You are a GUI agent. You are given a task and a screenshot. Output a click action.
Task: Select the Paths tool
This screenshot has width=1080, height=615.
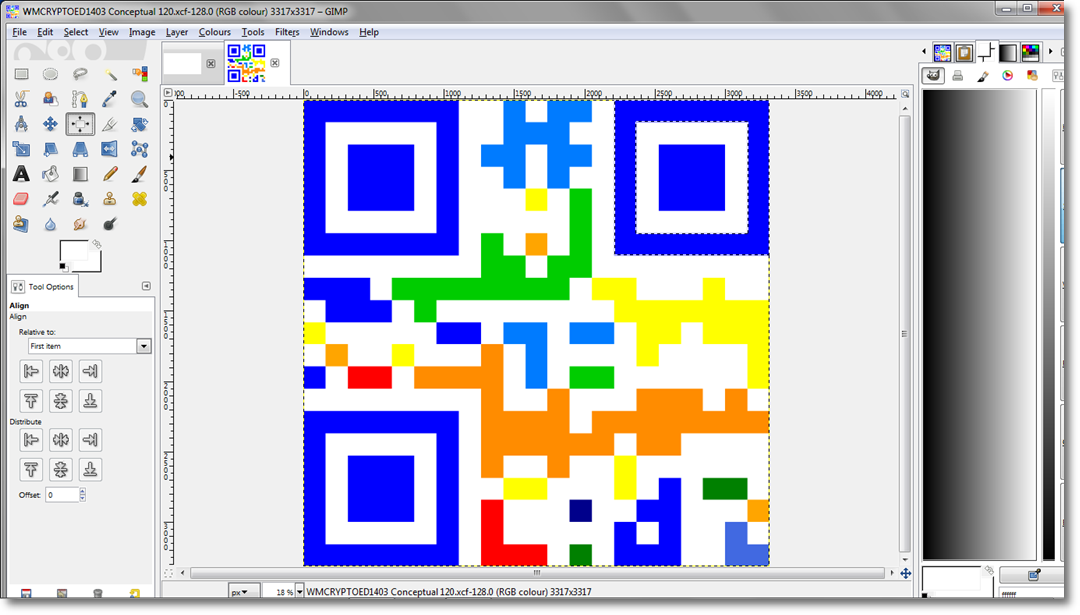[x=80, y=99]
